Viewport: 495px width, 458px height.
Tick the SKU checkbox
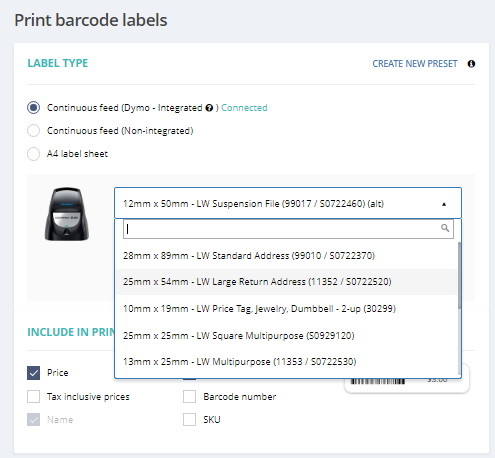189,420
